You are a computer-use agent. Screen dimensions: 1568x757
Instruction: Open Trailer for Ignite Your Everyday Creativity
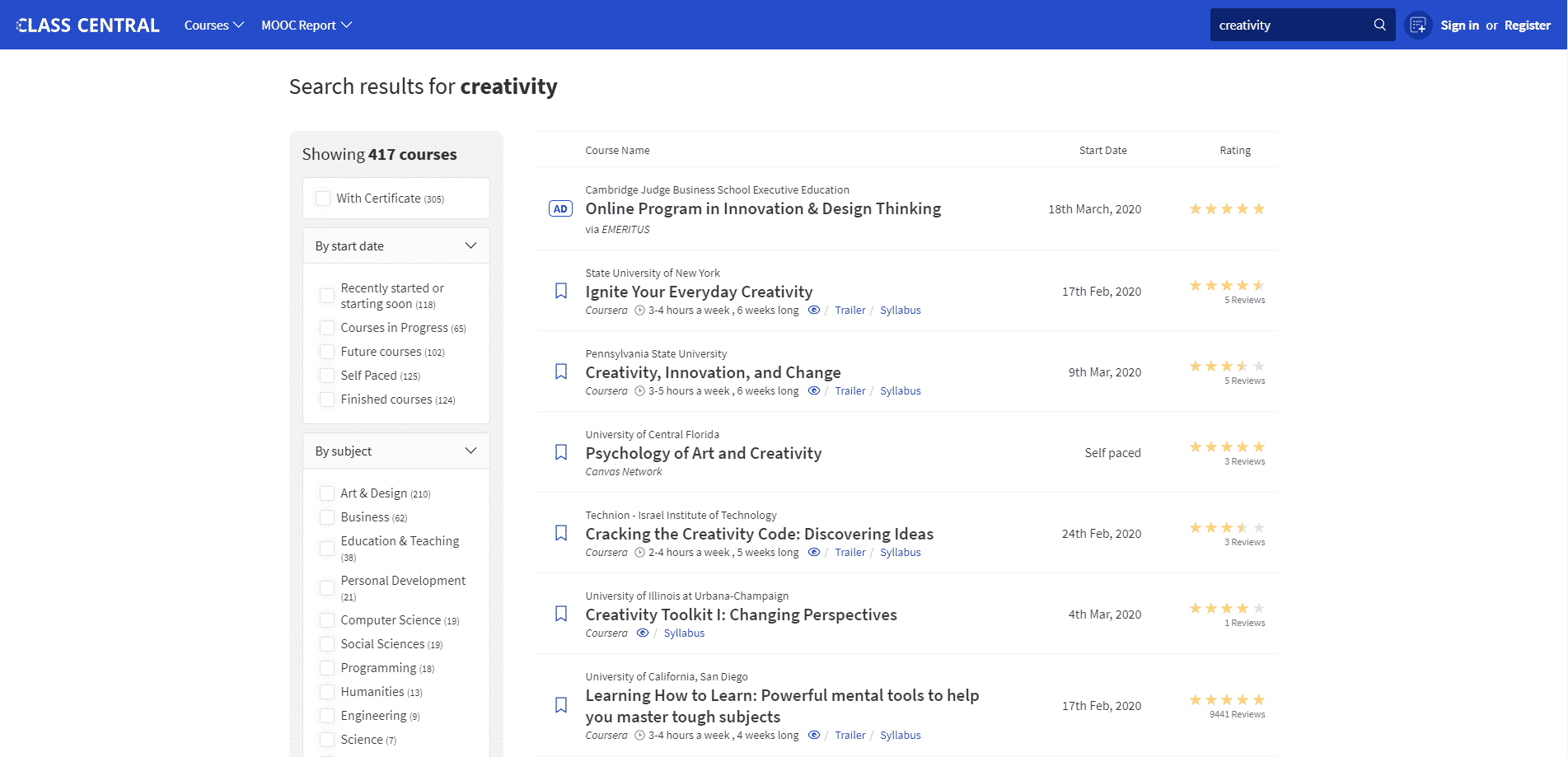[850, 311]
